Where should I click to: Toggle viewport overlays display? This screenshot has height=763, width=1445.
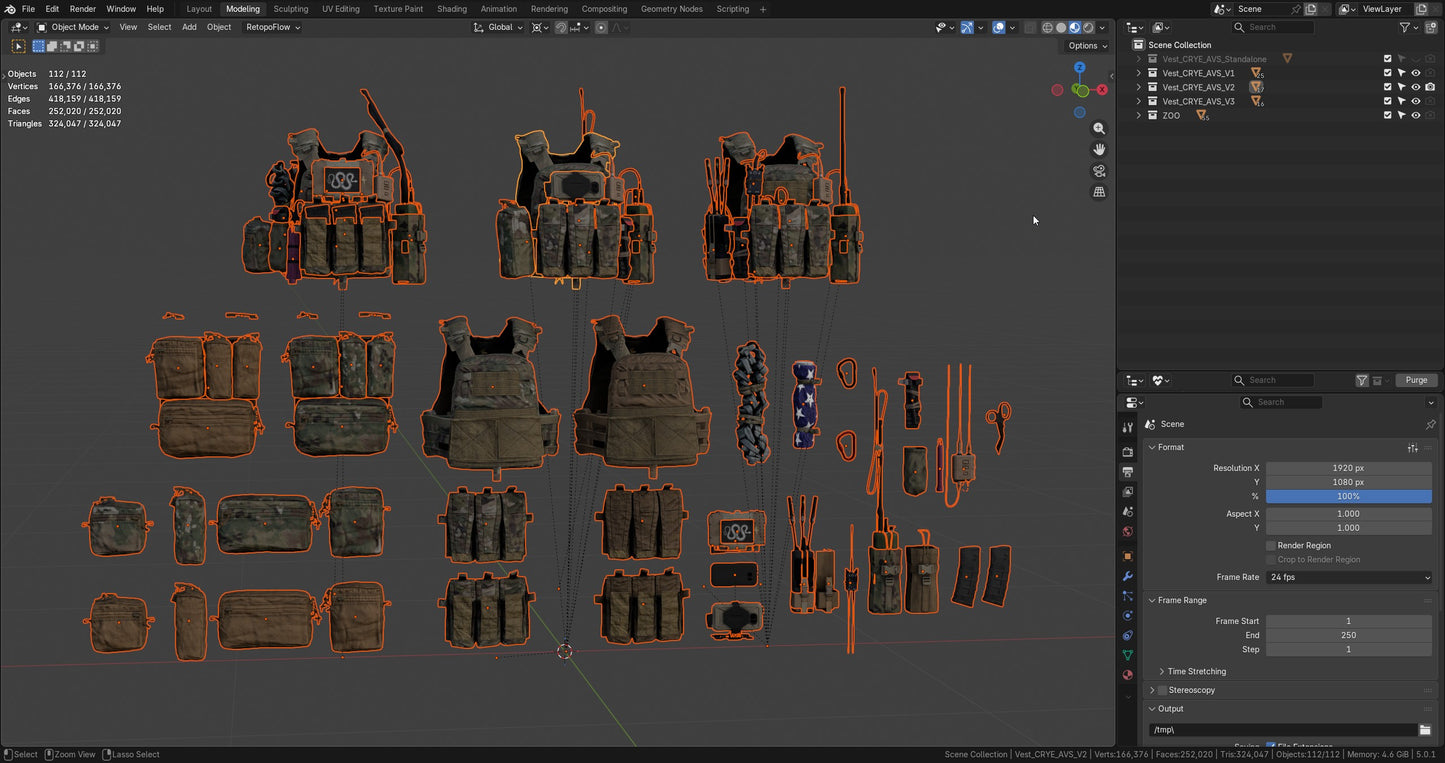[x=998, y=27]
